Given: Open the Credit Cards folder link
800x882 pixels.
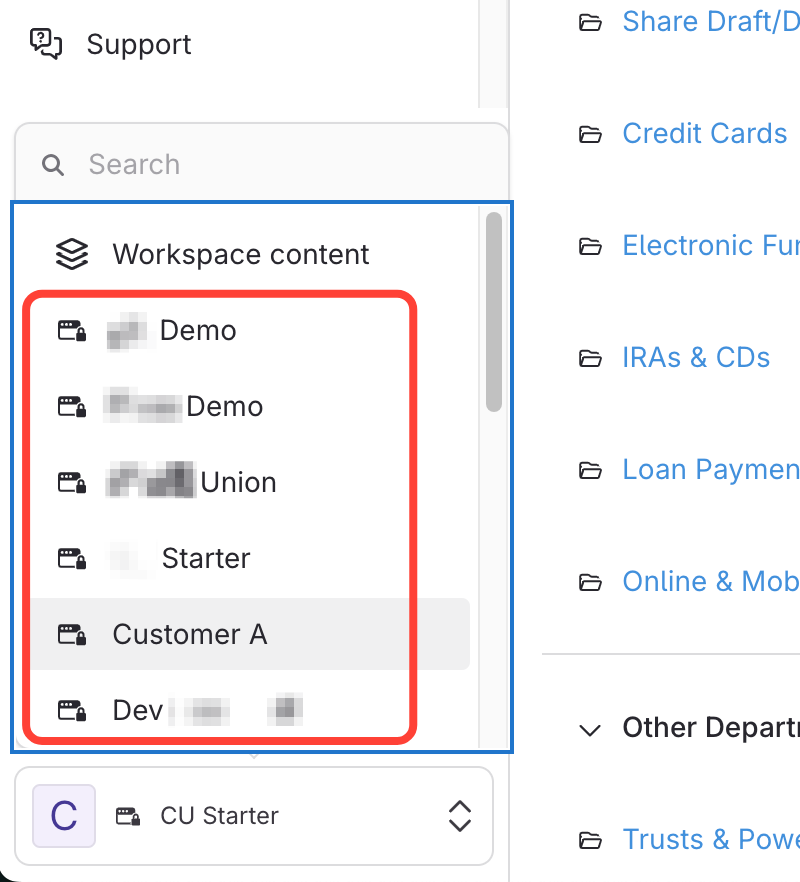Looking at the screenshot, I should click(x=704, y=134).
